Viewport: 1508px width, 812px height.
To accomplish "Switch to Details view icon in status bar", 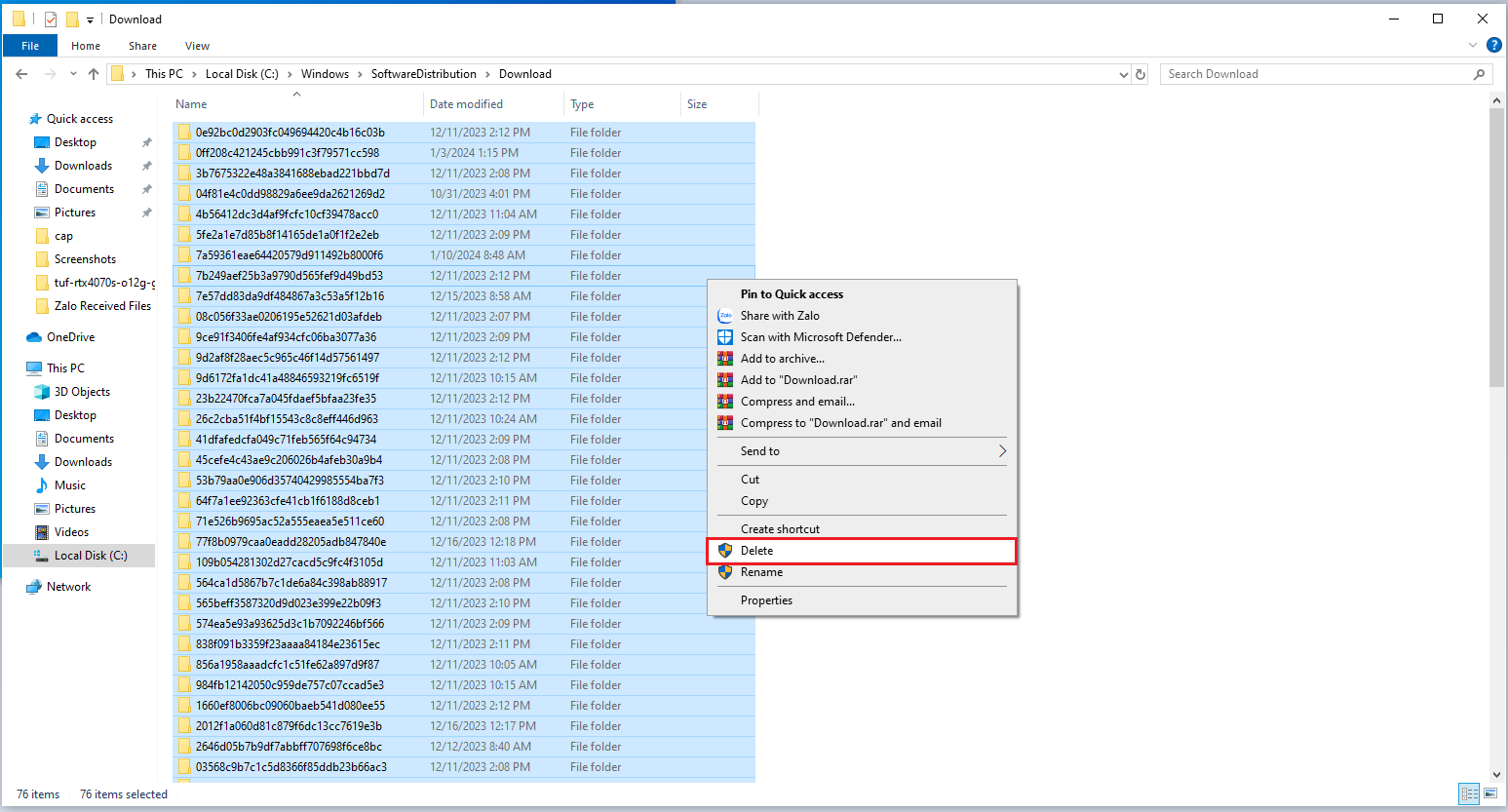I will tap(1469, 794).
